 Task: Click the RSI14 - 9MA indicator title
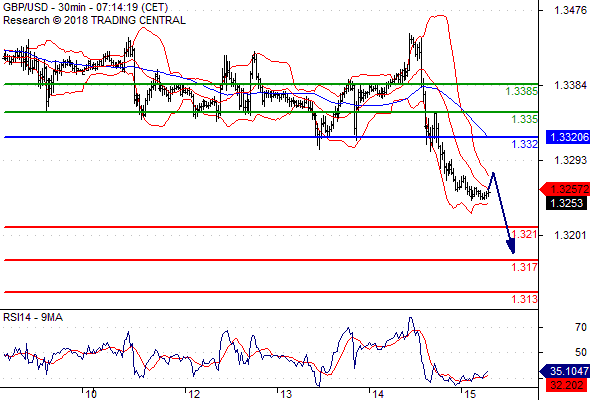(33, 318)
